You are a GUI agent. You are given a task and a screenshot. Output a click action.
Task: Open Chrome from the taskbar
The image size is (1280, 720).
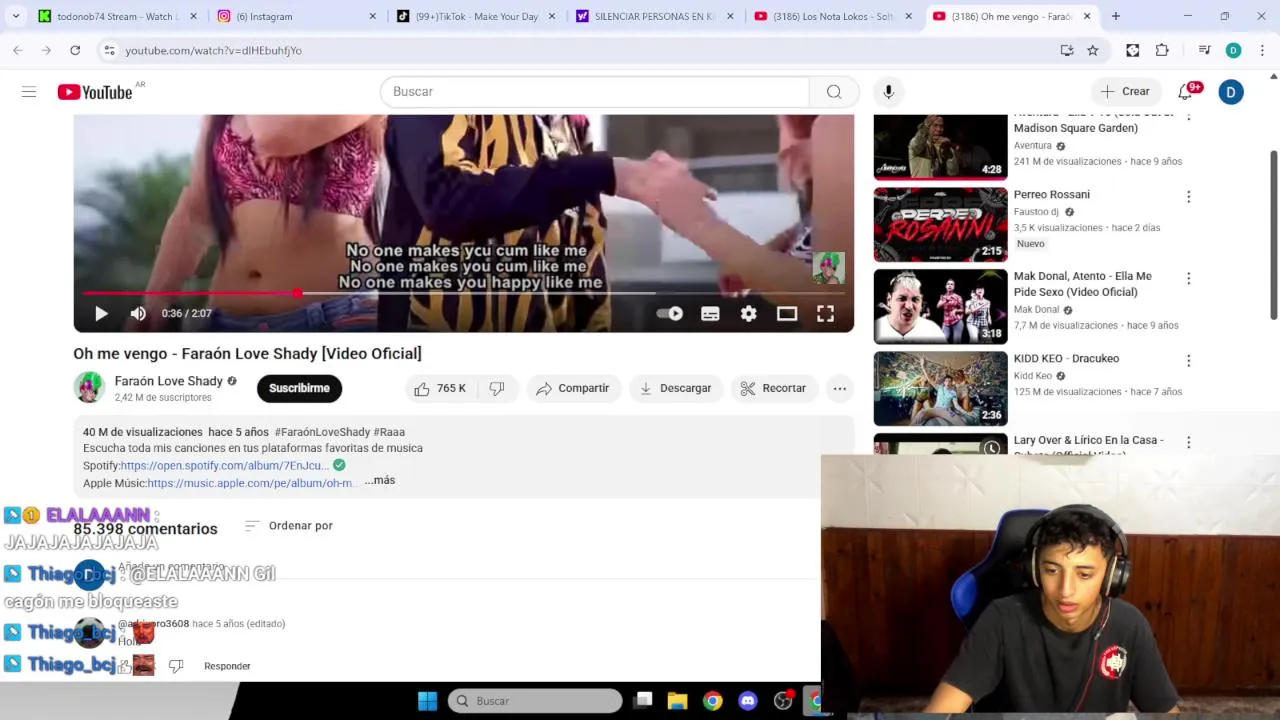pos(713,701)
